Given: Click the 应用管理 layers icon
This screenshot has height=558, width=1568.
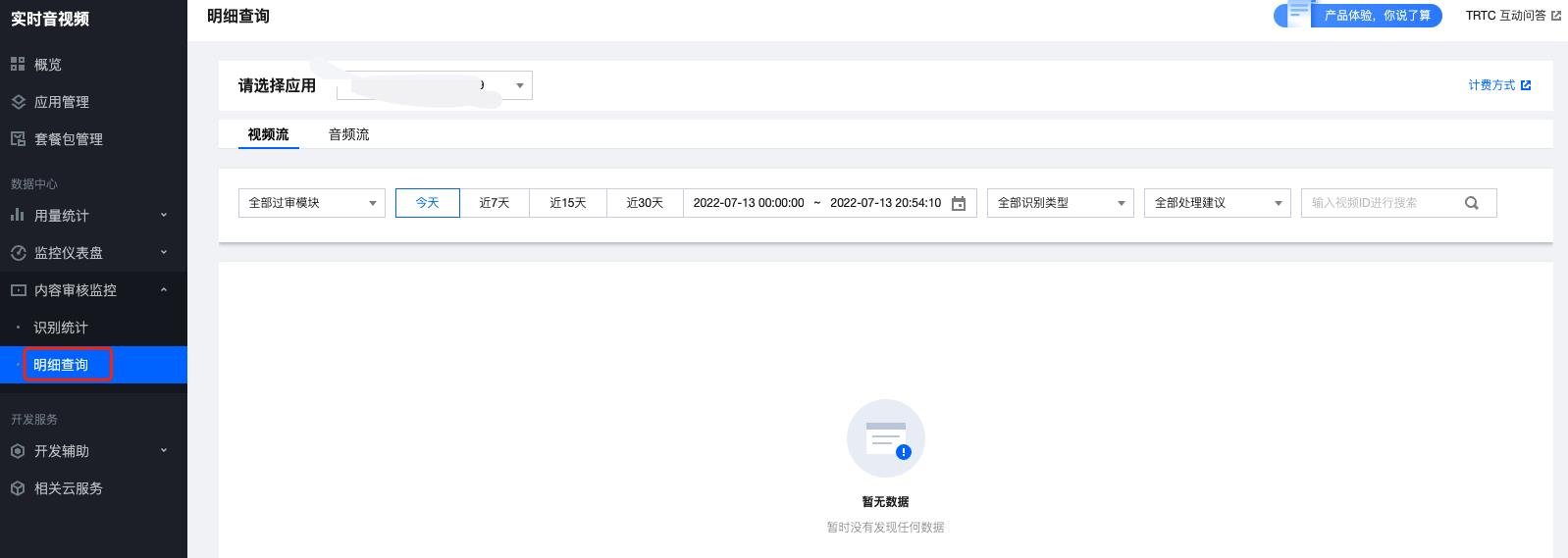Looking at the screenshot, I should (18, 102).
